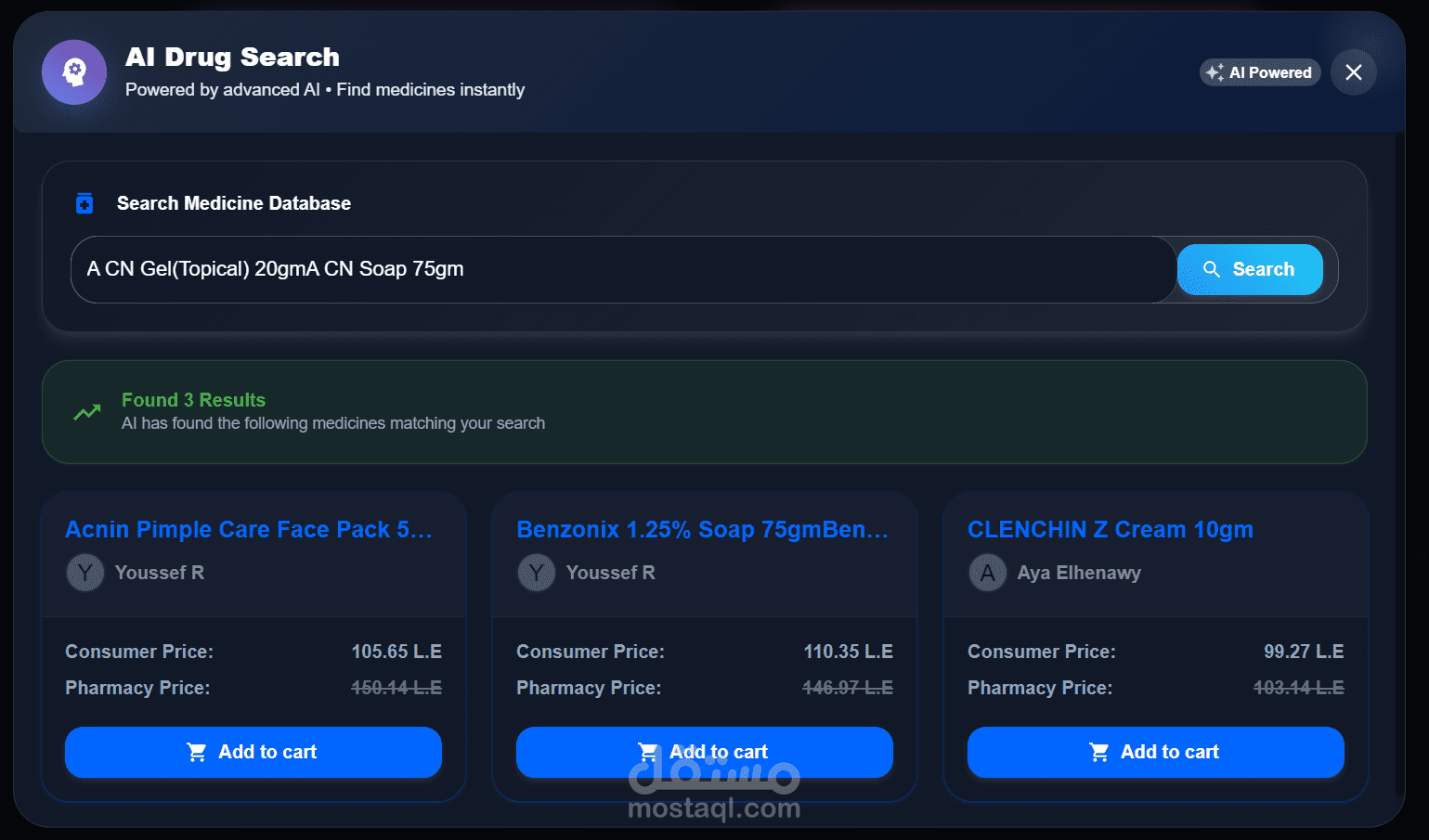Click the AI brain logo icon
1429x840 pixels.
coord(74,72)
